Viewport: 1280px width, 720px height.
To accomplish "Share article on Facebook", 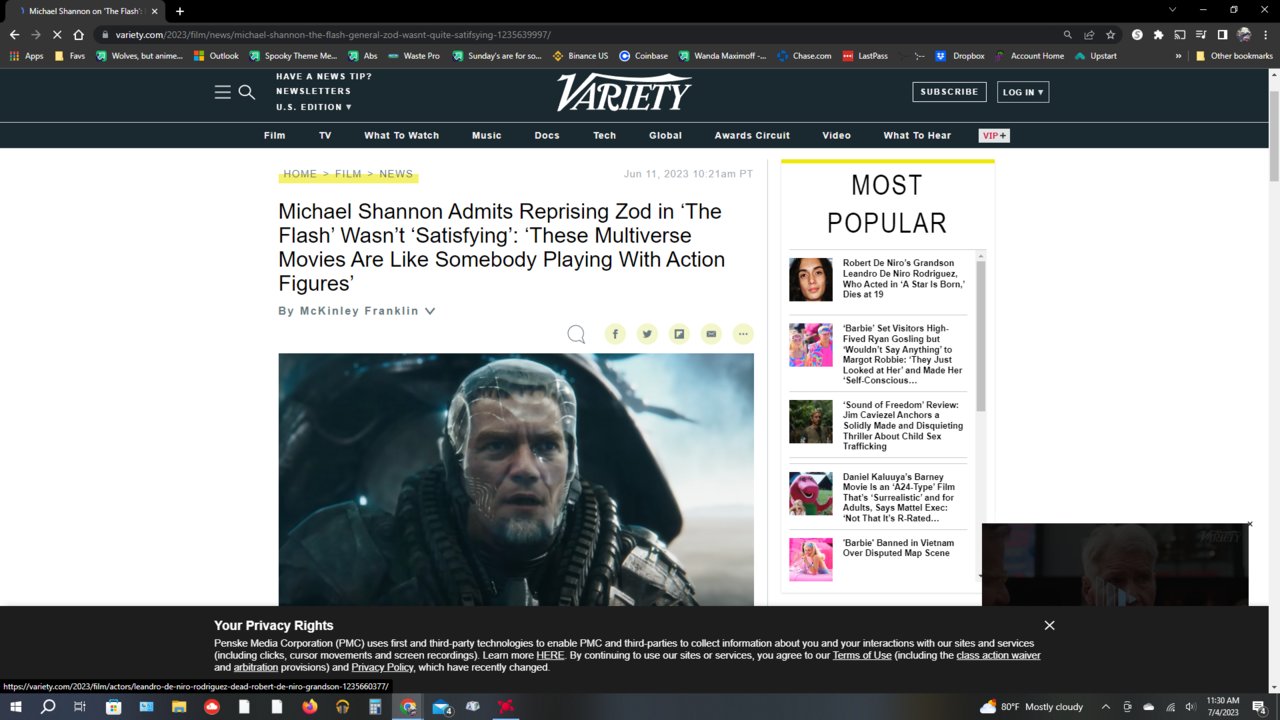I will (x=615, y=334).
